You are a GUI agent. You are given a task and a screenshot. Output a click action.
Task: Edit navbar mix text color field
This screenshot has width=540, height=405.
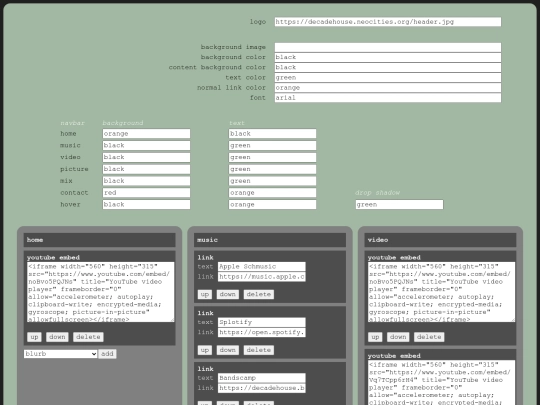point(272,181)
